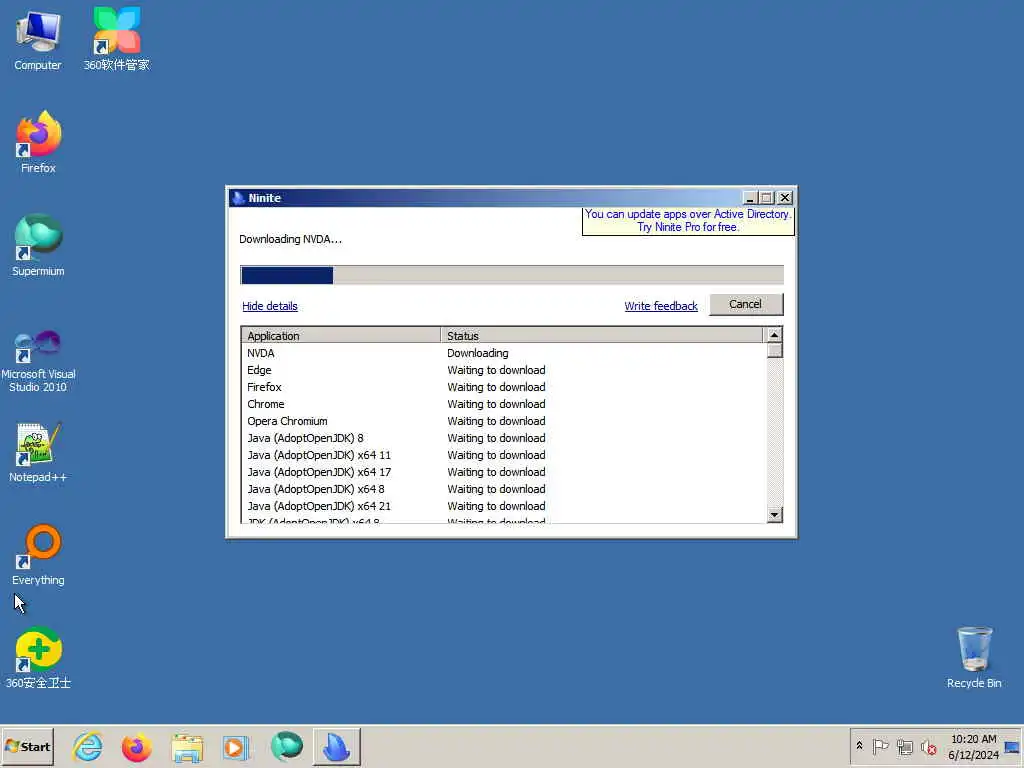The height and width of the screenshot is (768, 1024).
Task: Open the Start menu
Action: click(27, 746)
